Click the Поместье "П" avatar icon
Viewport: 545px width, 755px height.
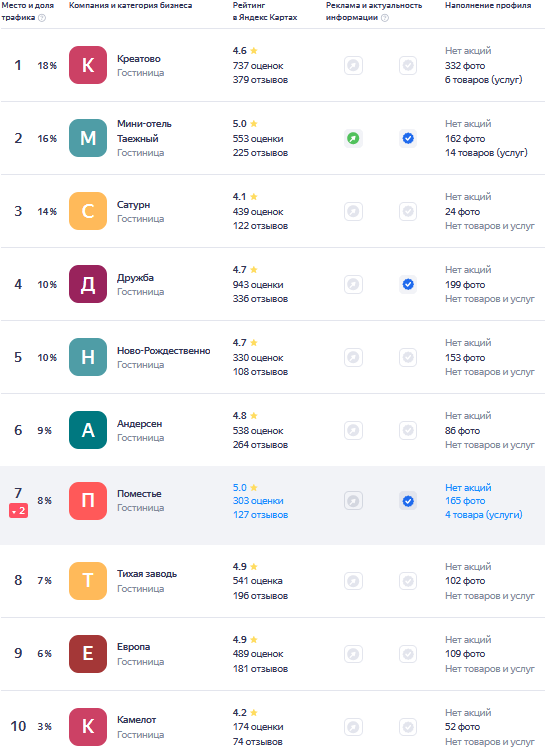[88, 501]
